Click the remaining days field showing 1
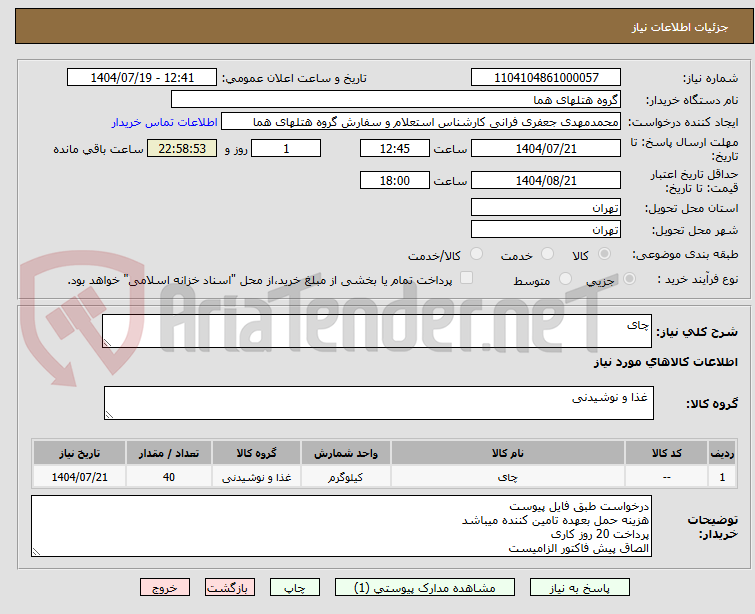The image size is (755, 614). (x=286, y=148)
